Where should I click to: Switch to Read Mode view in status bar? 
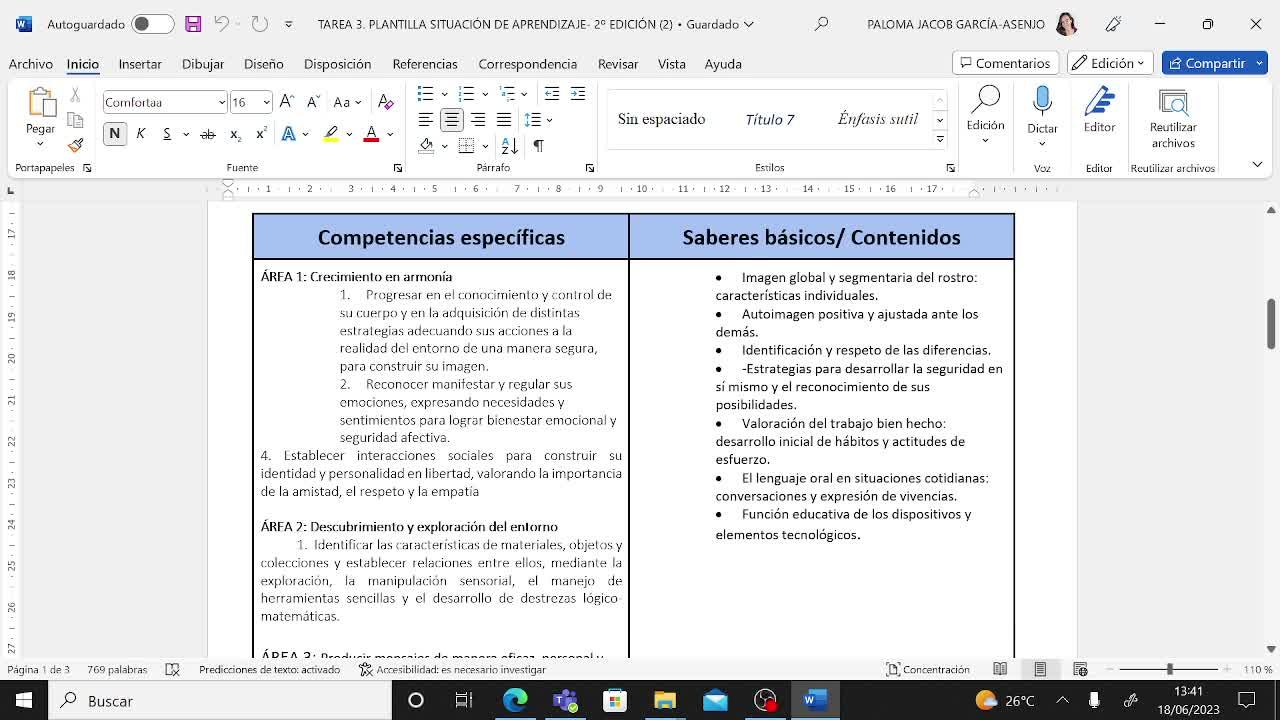[1000, 670]
